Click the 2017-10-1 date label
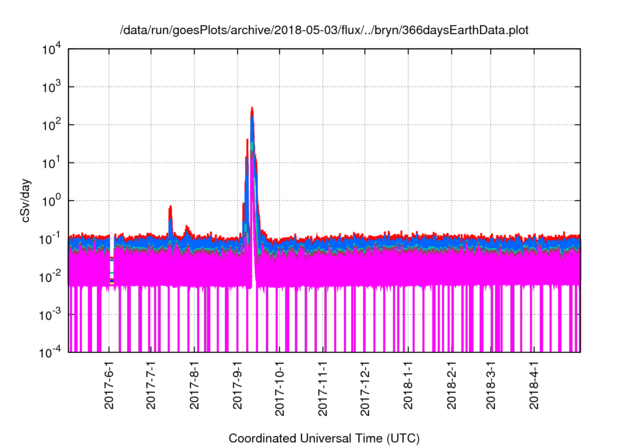 click(x=280, y=388)
